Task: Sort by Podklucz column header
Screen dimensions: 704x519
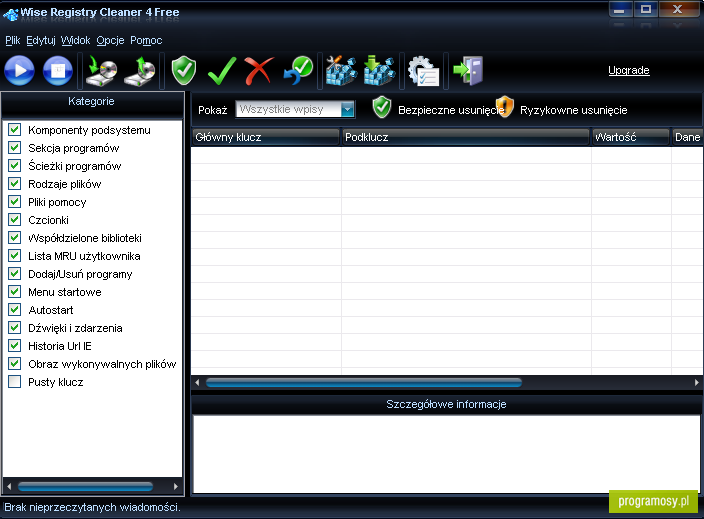Action: pyautogui.click(x=466, y=137)
